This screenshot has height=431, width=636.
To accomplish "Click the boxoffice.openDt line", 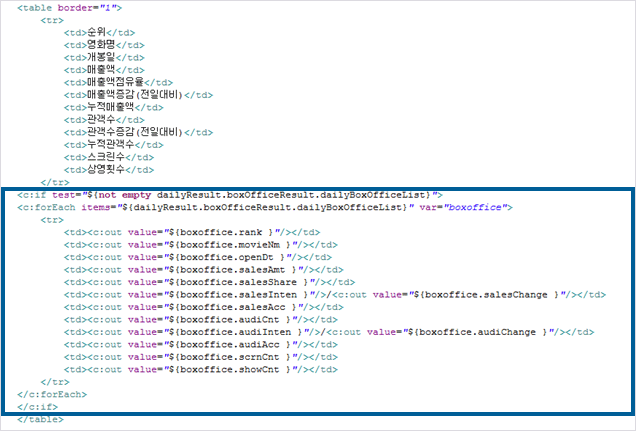I will (x=198, y=257).
